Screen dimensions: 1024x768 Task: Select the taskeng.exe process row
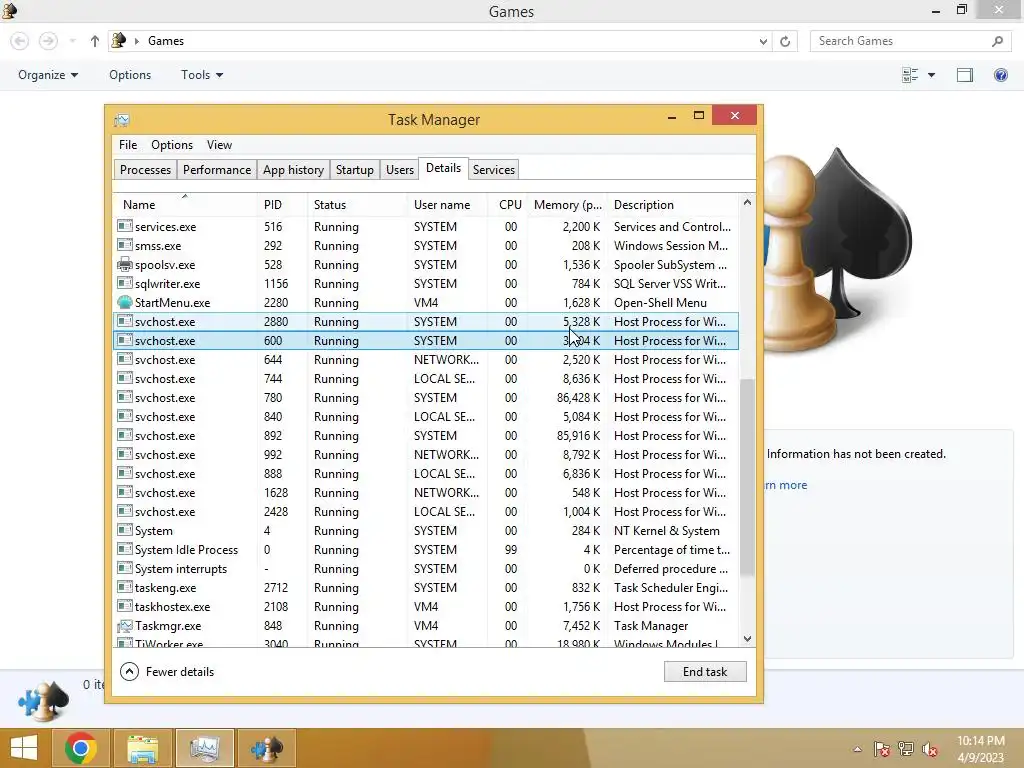tap(426, 588)
